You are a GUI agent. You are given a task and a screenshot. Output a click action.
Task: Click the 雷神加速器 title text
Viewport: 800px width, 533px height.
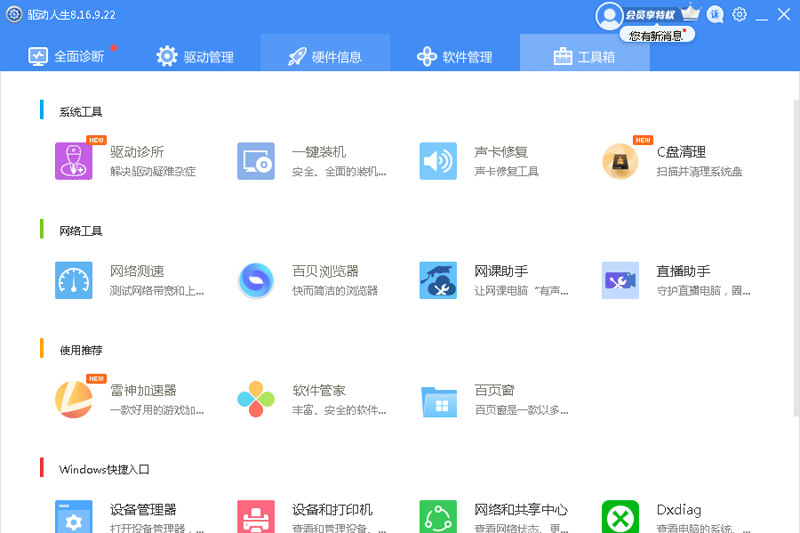click(x=143, y=391)
